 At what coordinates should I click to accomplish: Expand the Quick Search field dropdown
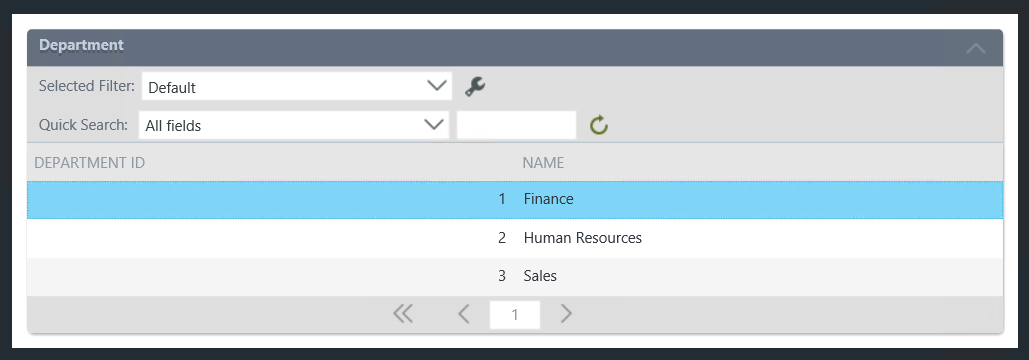click(x=294, y=125)
